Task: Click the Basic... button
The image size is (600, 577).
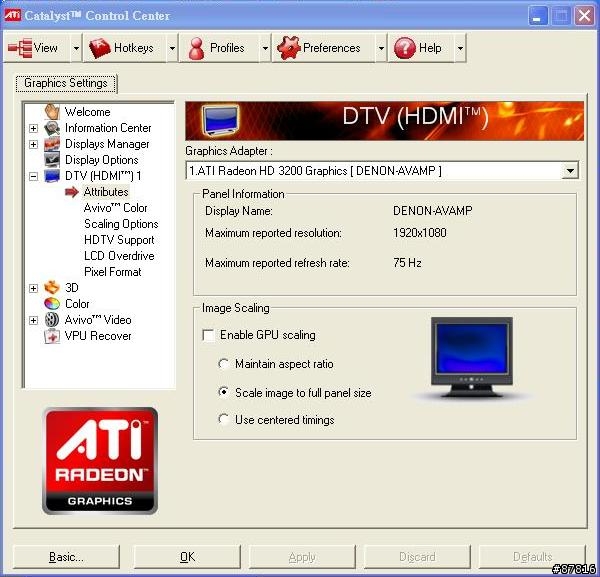Action: click(66, 557)
